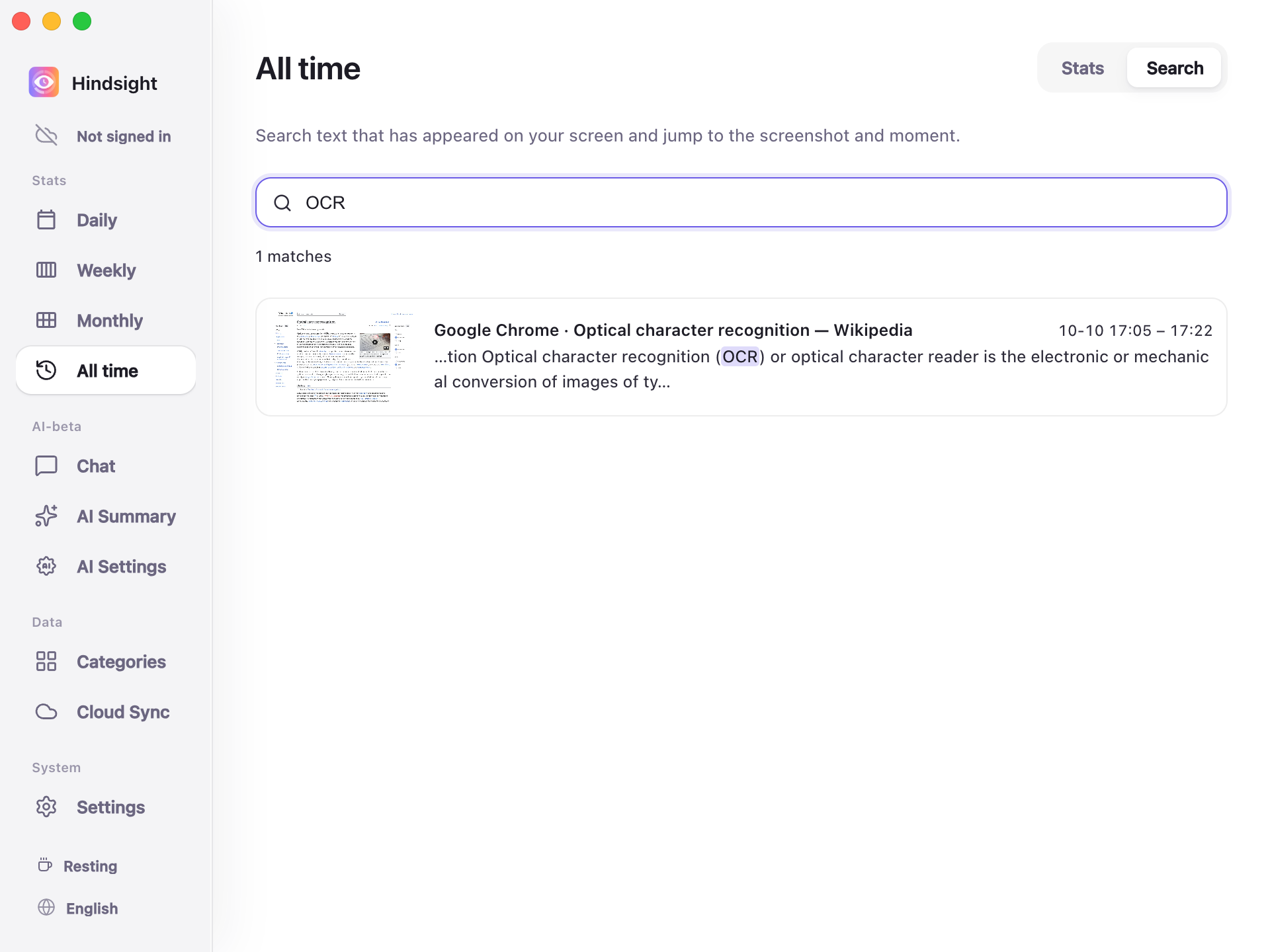Click the Cloud Sync cloud icon
The image size is (1270, 952).
pos(46,711)
